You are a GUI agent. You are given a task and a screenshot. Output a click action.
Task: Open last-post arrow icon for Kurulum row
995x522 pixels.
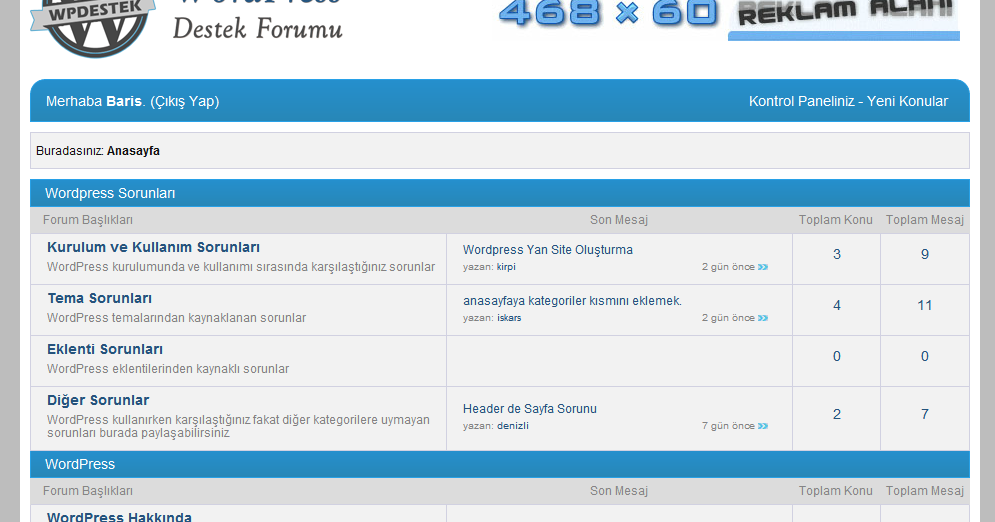[x=763, y=267]
